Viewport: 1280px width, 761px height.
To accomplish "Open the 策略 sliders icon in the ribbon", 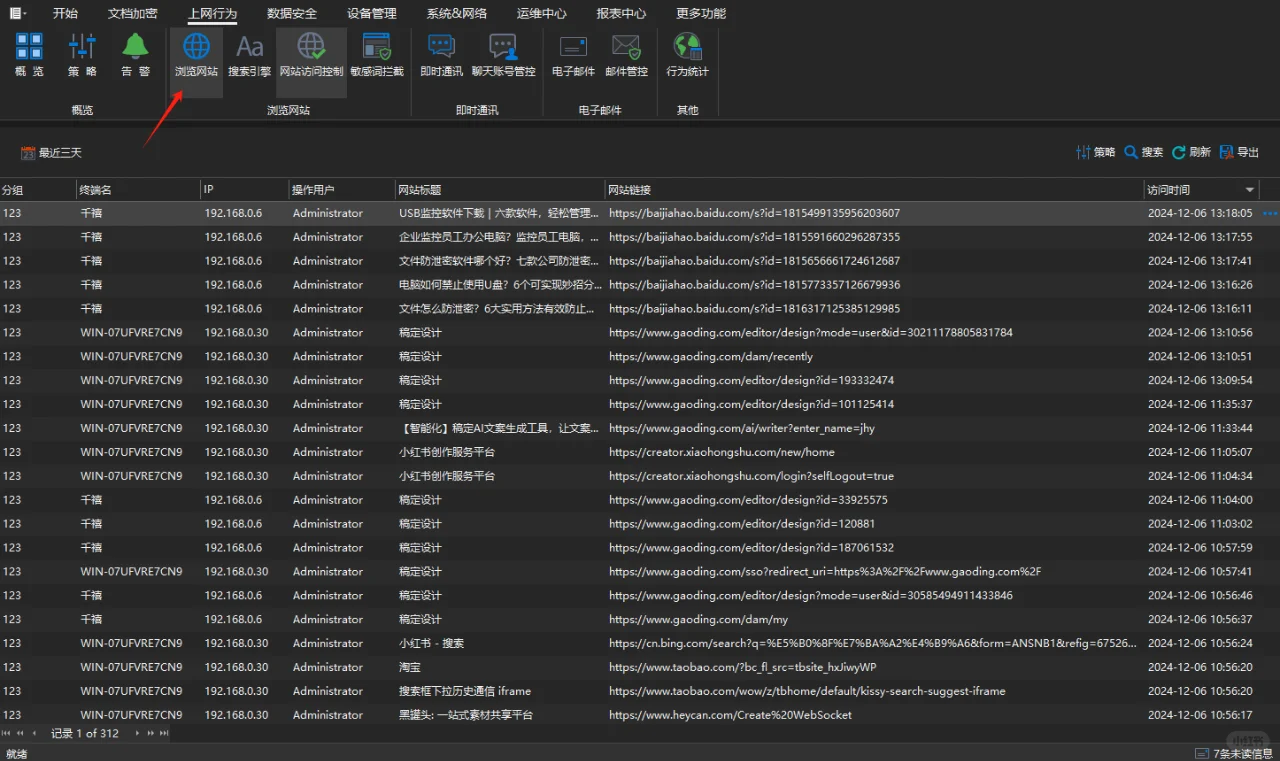I will click(82, 55).
